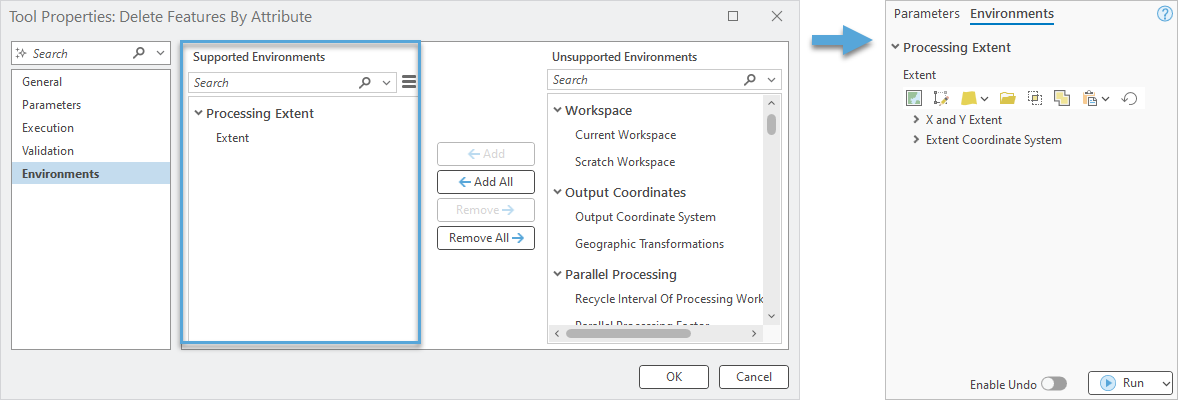Open the clipboard extent dropdown arrow
Image resolution: width=1178 pixels, height=400 pixels.
click(x=1105, y=98)
